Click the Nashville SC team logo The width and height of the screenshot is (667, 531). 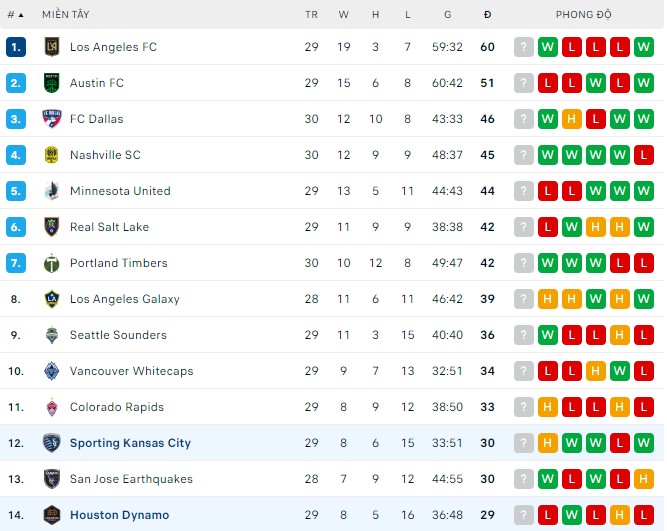point(52,155)
